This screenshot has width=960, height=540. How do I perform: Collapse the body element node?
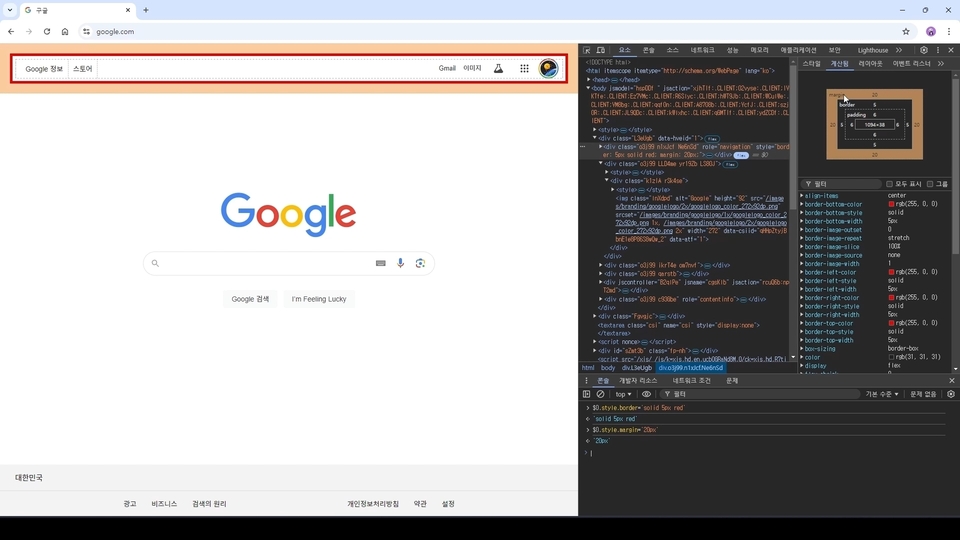point(589,88)
